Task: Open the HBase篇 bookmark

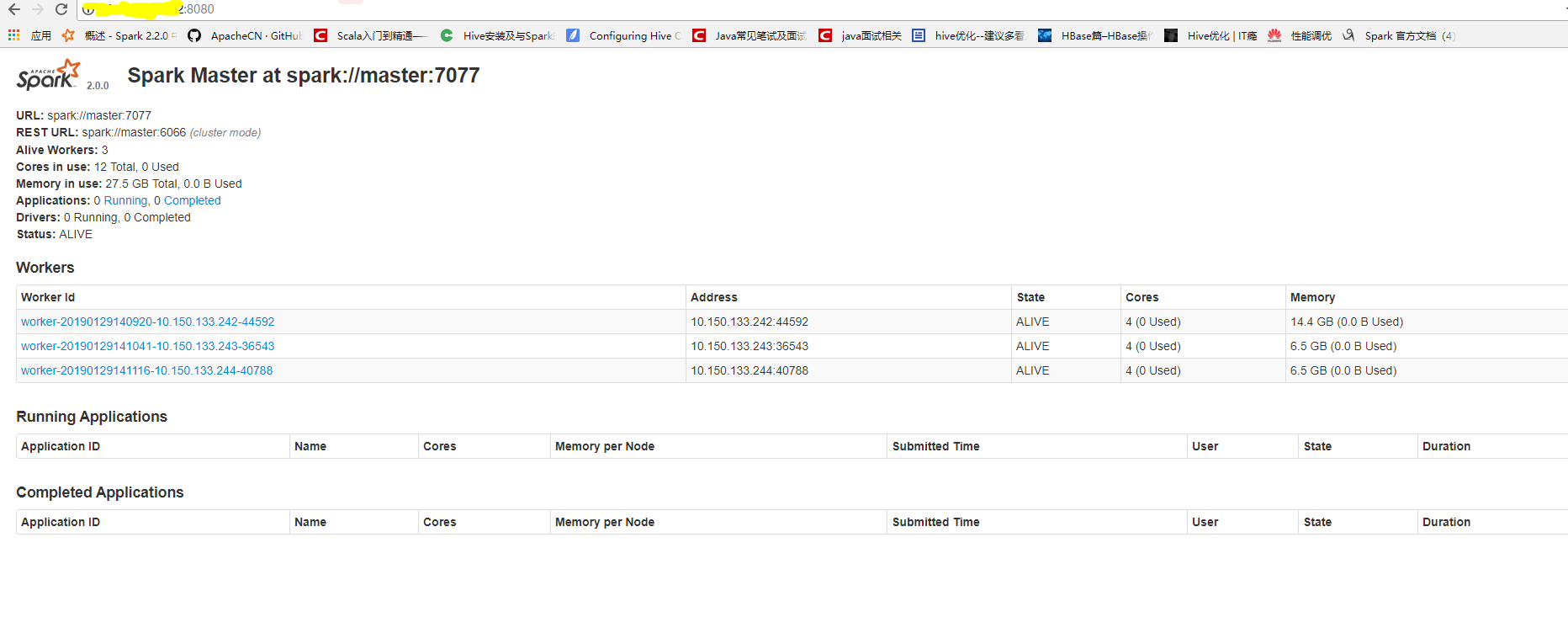Action: (1094, 35)
